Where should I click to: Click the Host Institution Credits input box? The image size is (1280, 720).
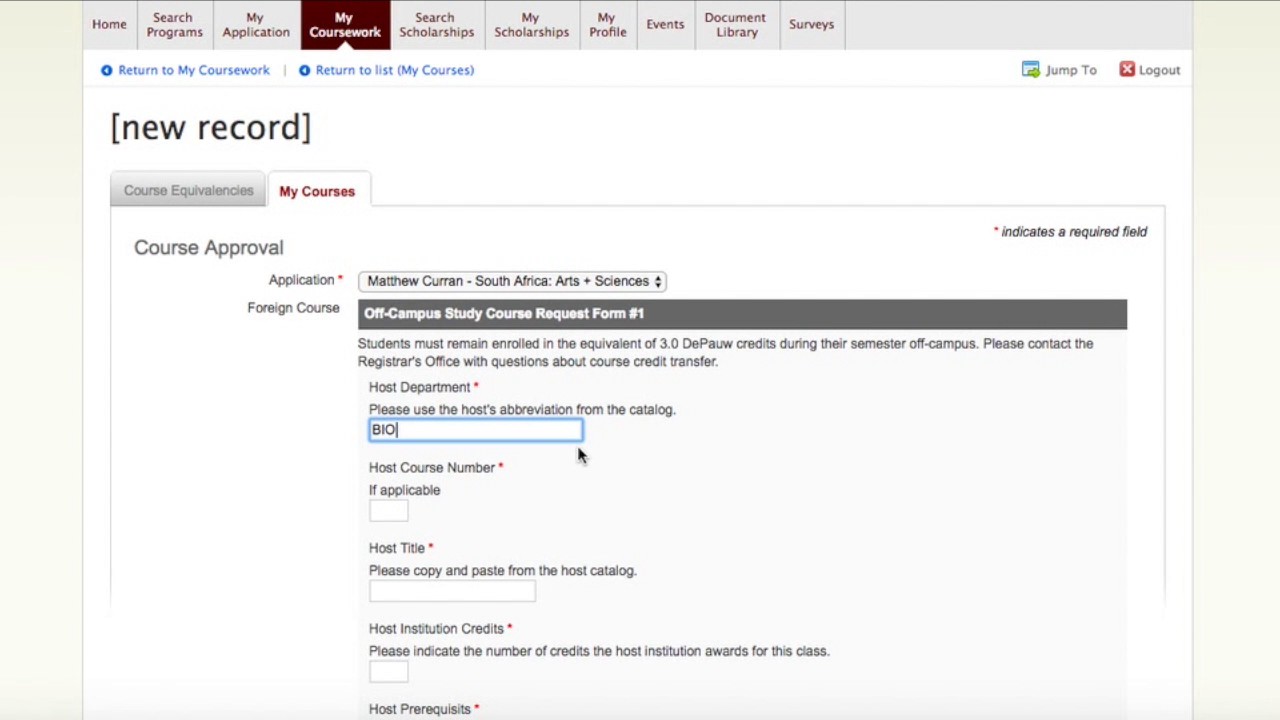(388, 672)
